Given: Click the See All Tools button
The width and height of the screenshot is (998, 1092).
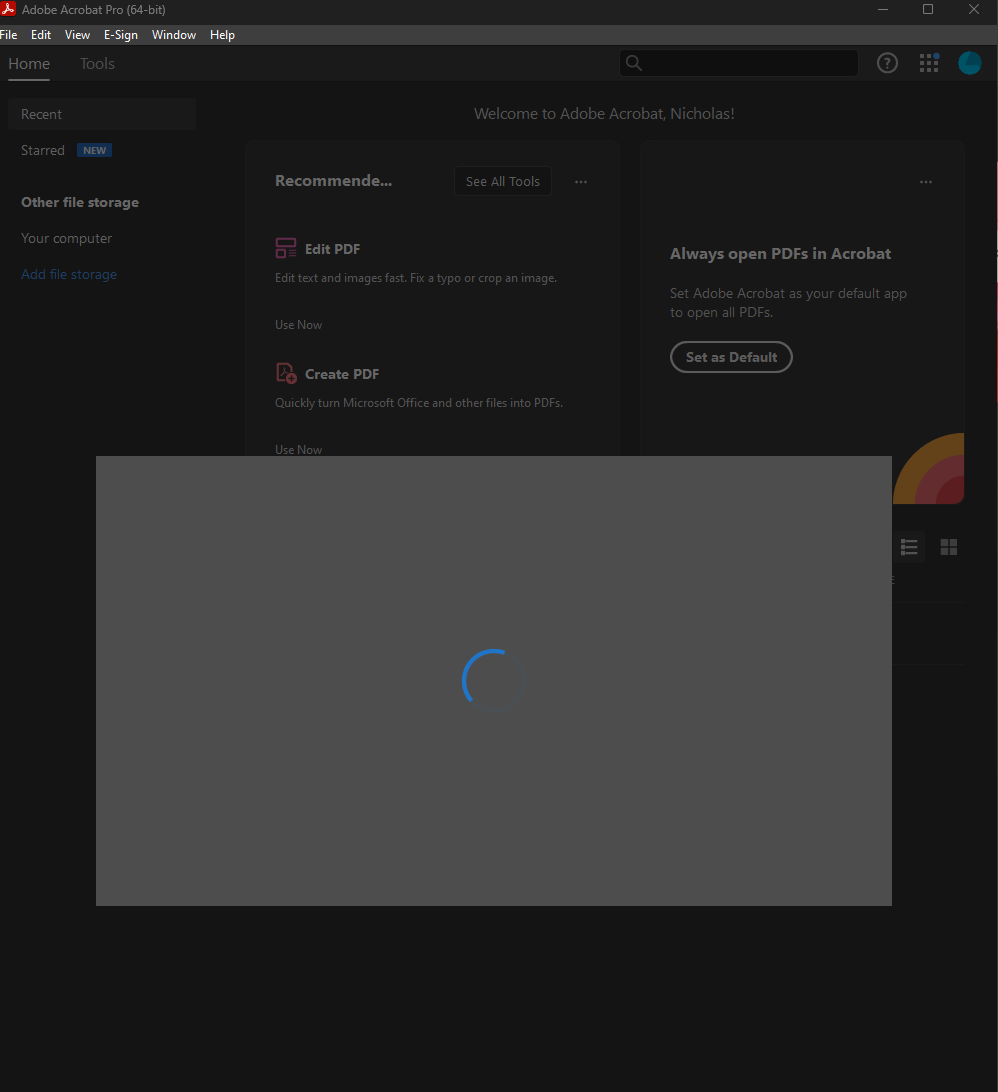Looking at the screenshot, I should [502, 181].
